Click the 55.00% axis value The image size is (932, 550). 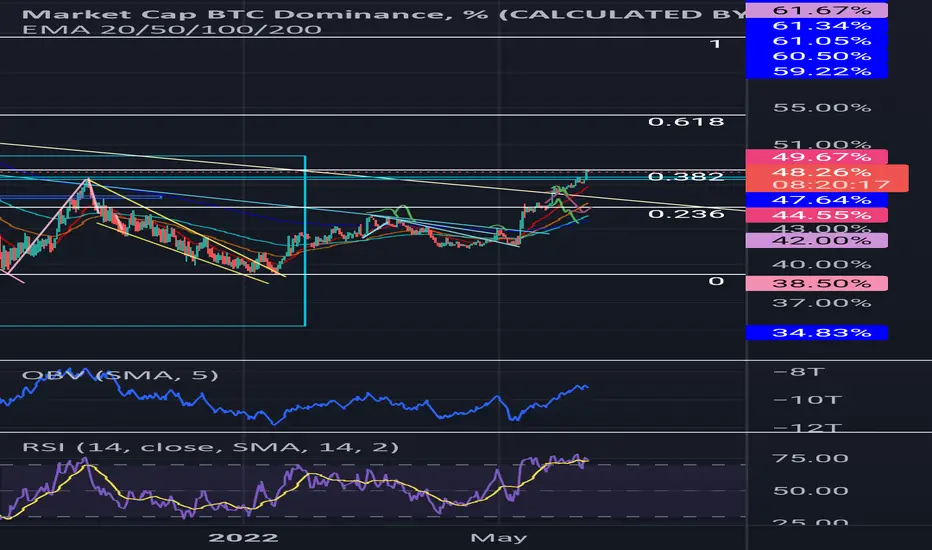tap(821, 108)
